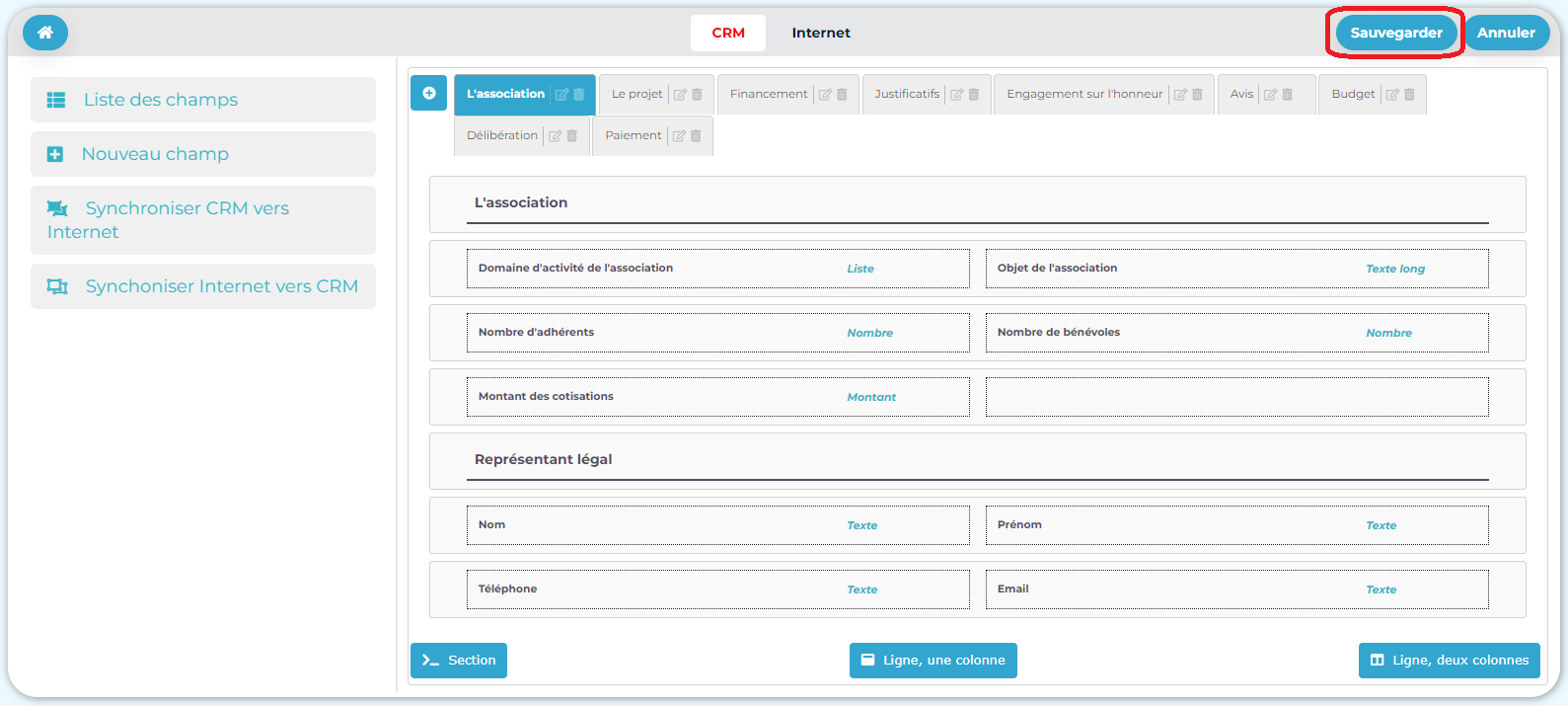Click the home icon button

coord(44,33)
